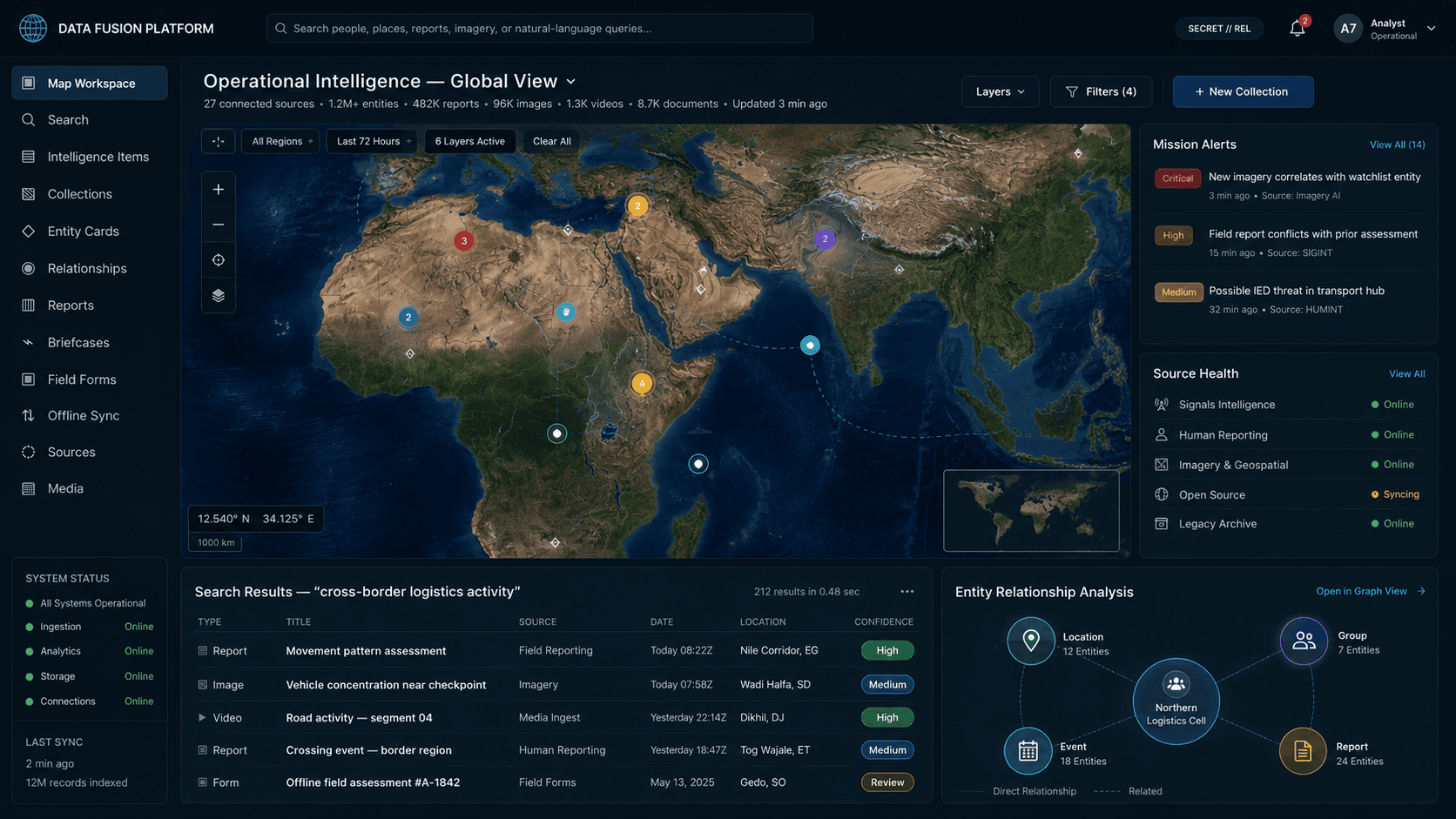Screen dimensions: 1456x819
Task: Open the map layers stack icon
Action: point(219,296)
